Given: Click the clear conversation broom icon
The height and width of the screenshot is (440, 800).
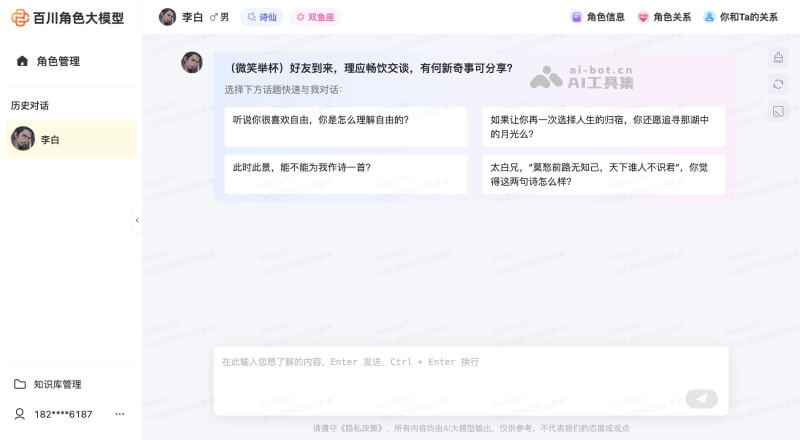Looking at the screenshot, I should point(778,57).
